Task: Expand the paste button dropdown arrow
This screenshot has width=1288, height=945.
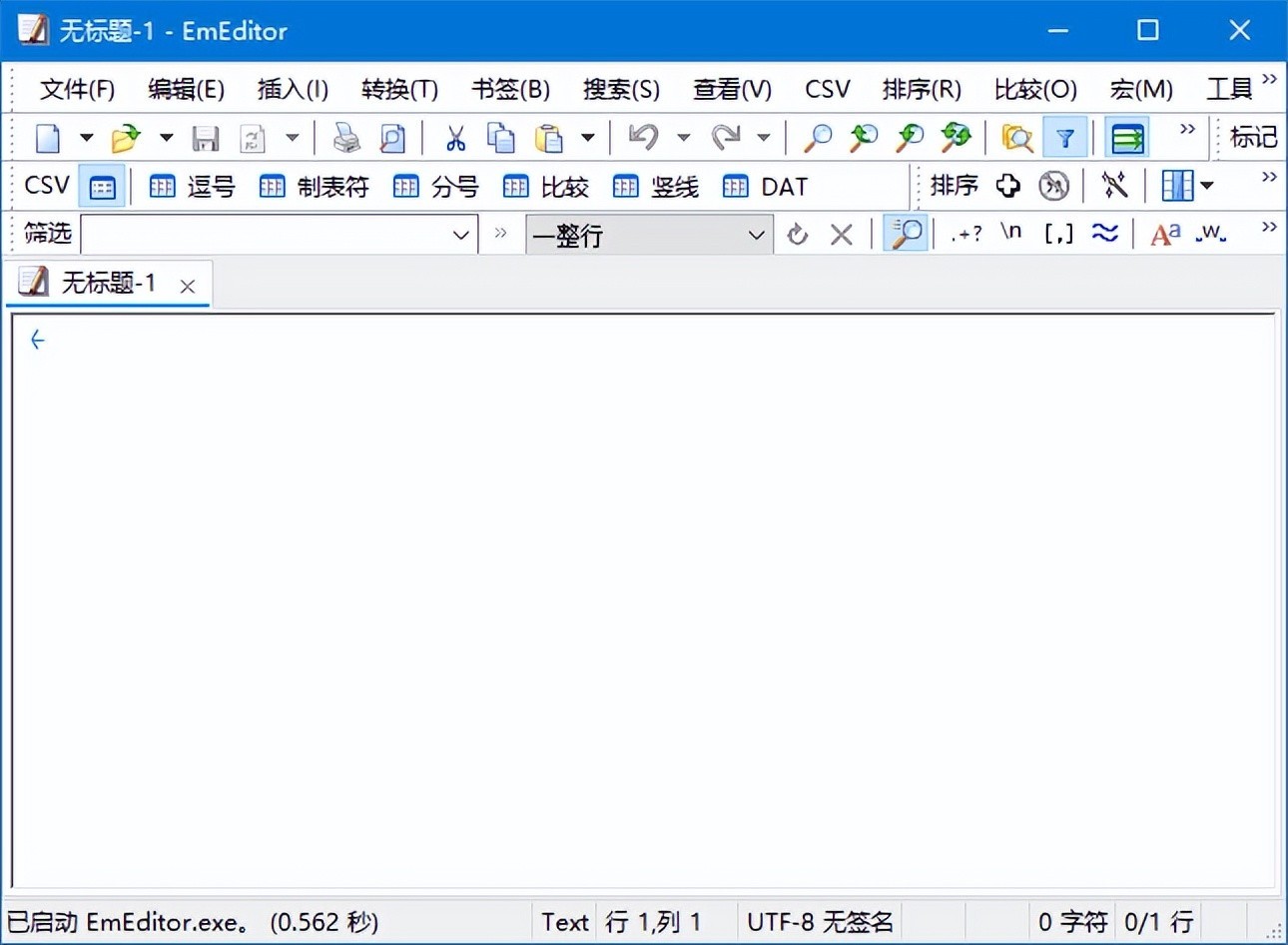Action: click(x=588, y=137)
